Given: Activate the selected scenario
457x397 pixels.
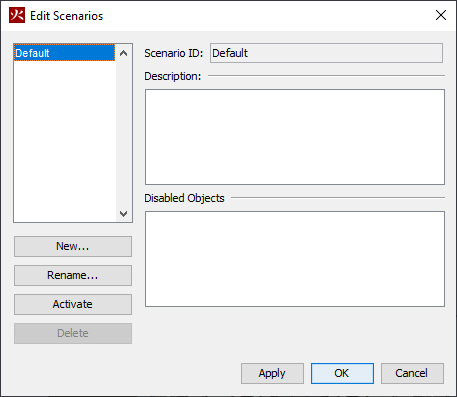Looking at the screenshot, I should click(73, 304).
